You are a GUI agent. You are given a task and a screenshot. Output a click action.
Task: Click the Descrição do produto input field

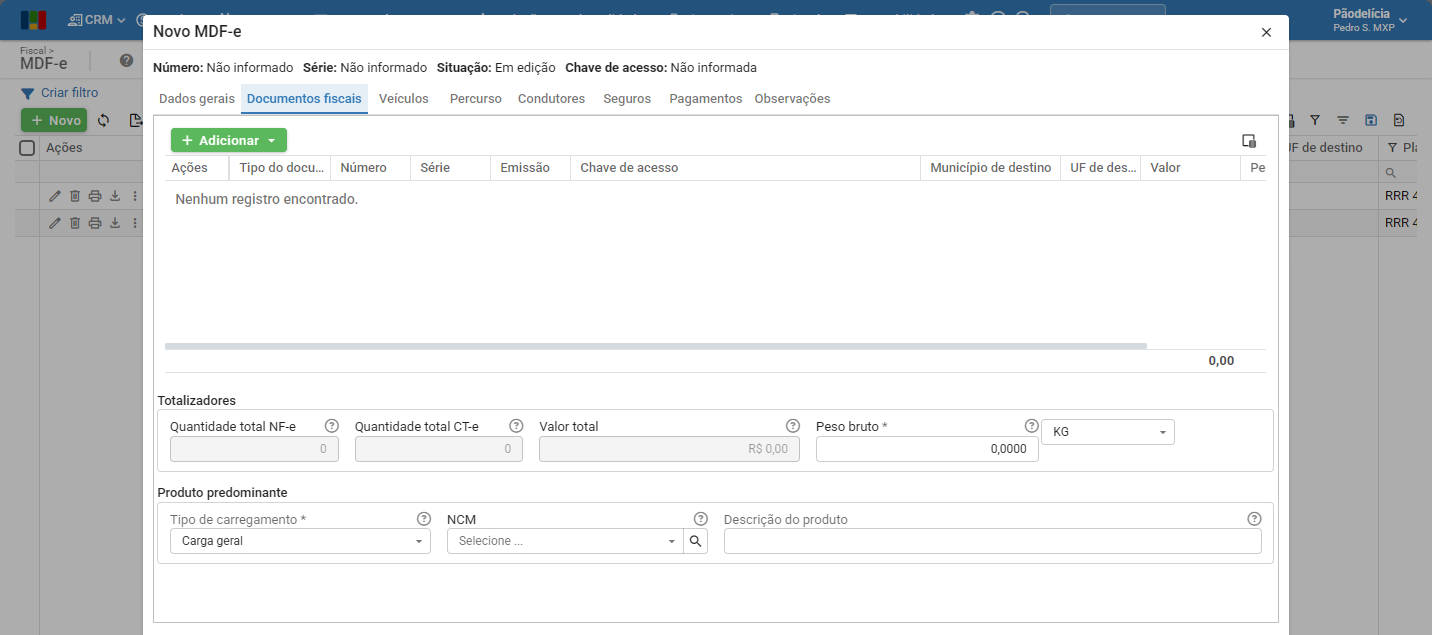click(x=993, y=541)
